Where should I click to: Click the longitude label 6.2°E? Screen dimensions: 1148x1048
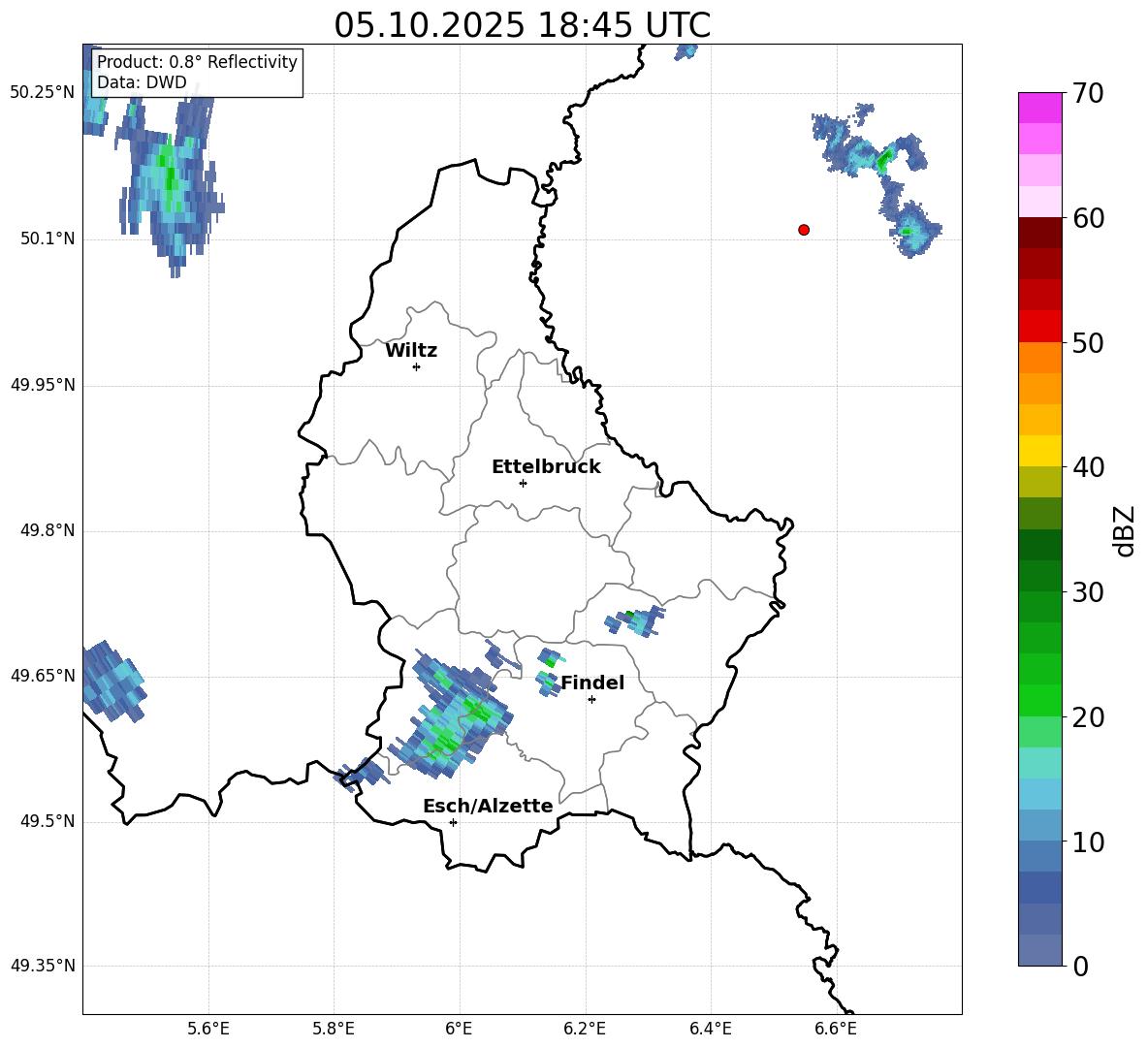pos(585,1029)
